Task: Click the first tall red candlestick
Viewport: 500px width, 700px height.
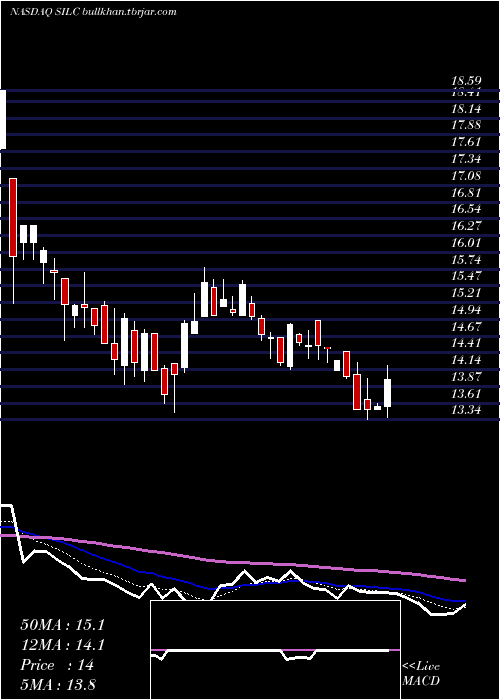Action: click(13, 217)
